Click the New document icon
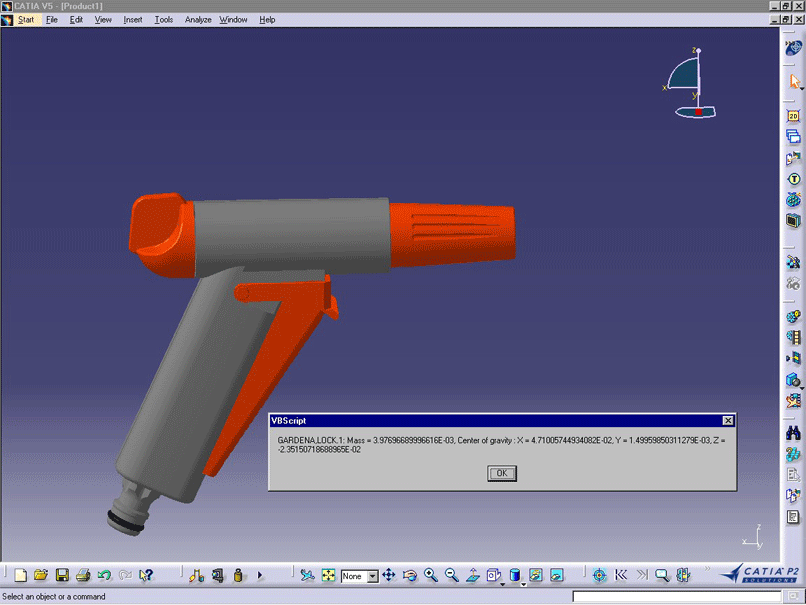This screenshot has height=605, width=806. pyautogui.click(x=20, y=575)
